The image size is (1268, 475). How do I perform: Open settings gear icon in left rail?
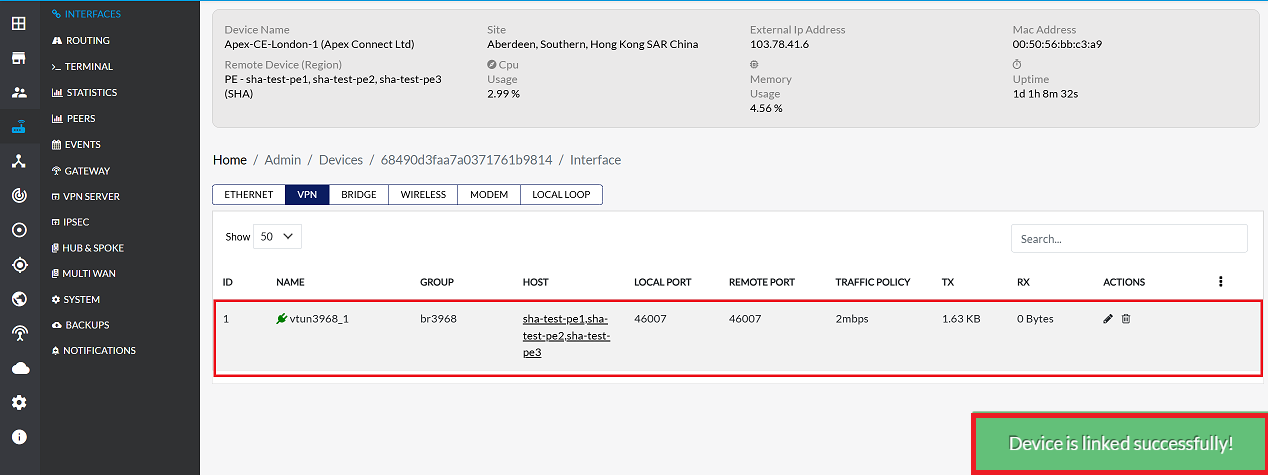[19, 403]
